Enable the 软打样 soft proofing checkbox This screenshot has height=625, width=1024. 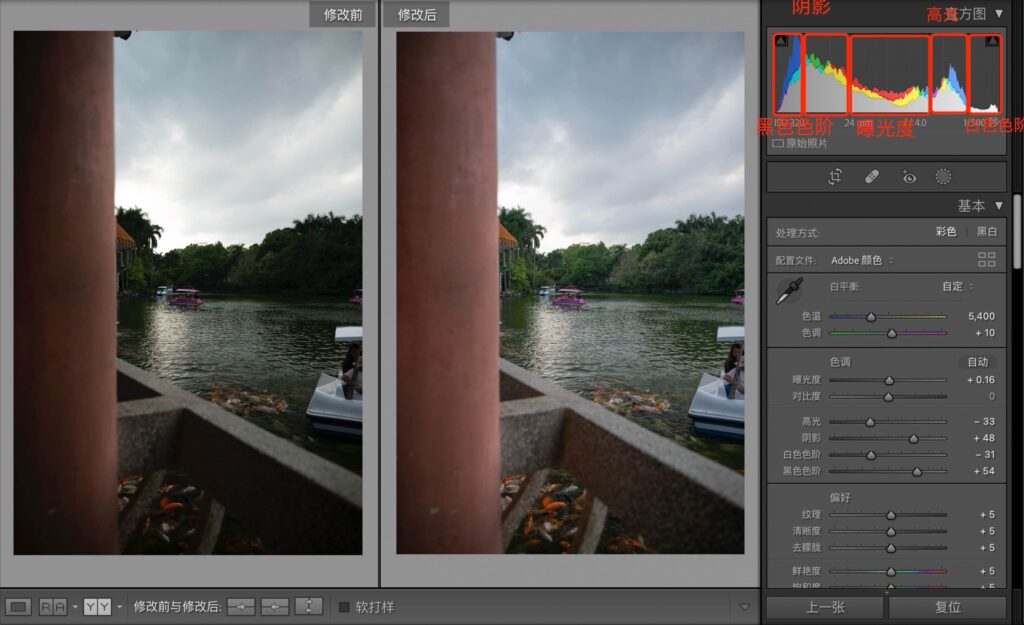tap(344, 607)
